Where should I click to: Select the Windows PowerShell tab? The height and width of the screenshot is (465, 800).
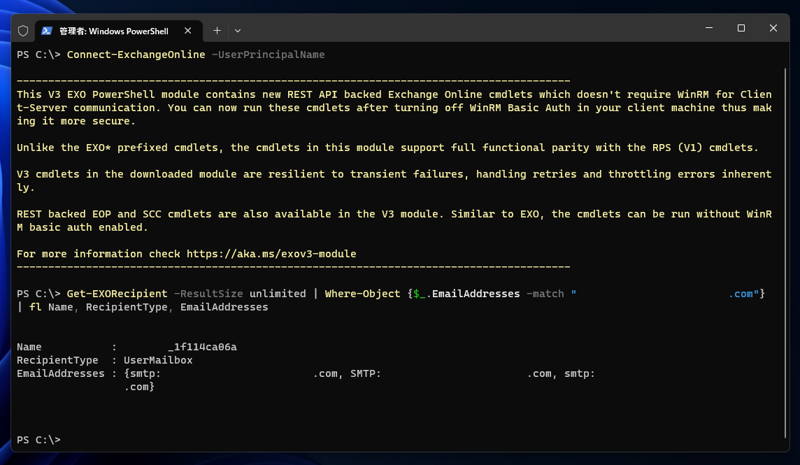[118, 31]
